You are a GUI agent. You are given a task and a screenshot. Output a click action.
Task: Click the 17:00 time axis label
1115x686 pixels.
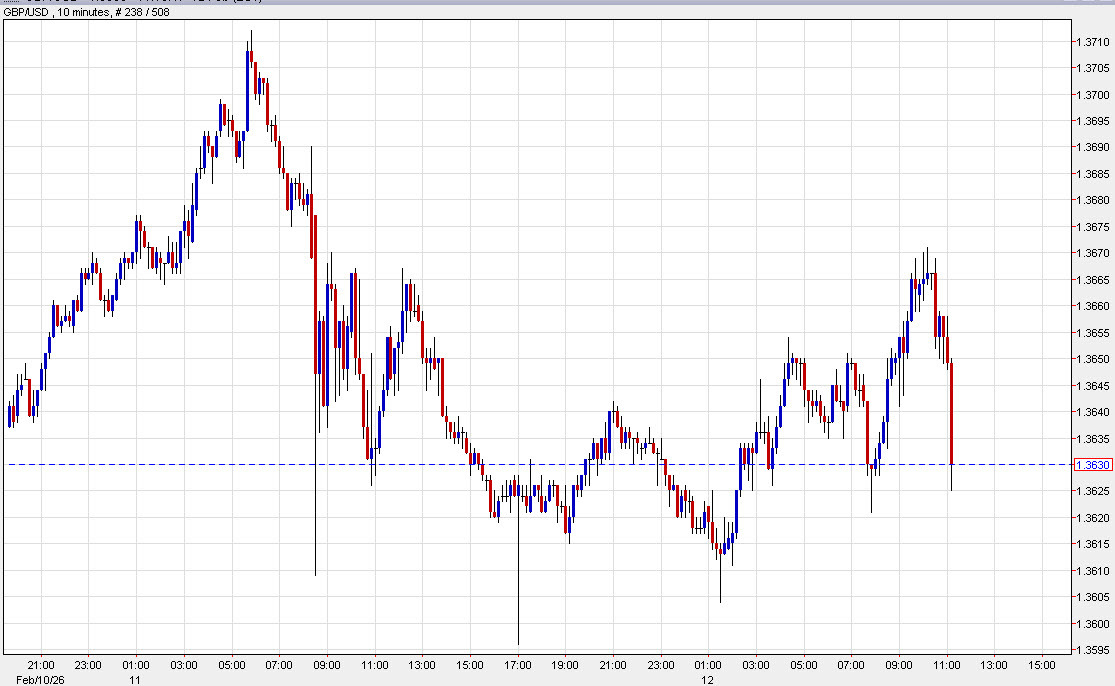pyautogui.click(x=517, y=665)
